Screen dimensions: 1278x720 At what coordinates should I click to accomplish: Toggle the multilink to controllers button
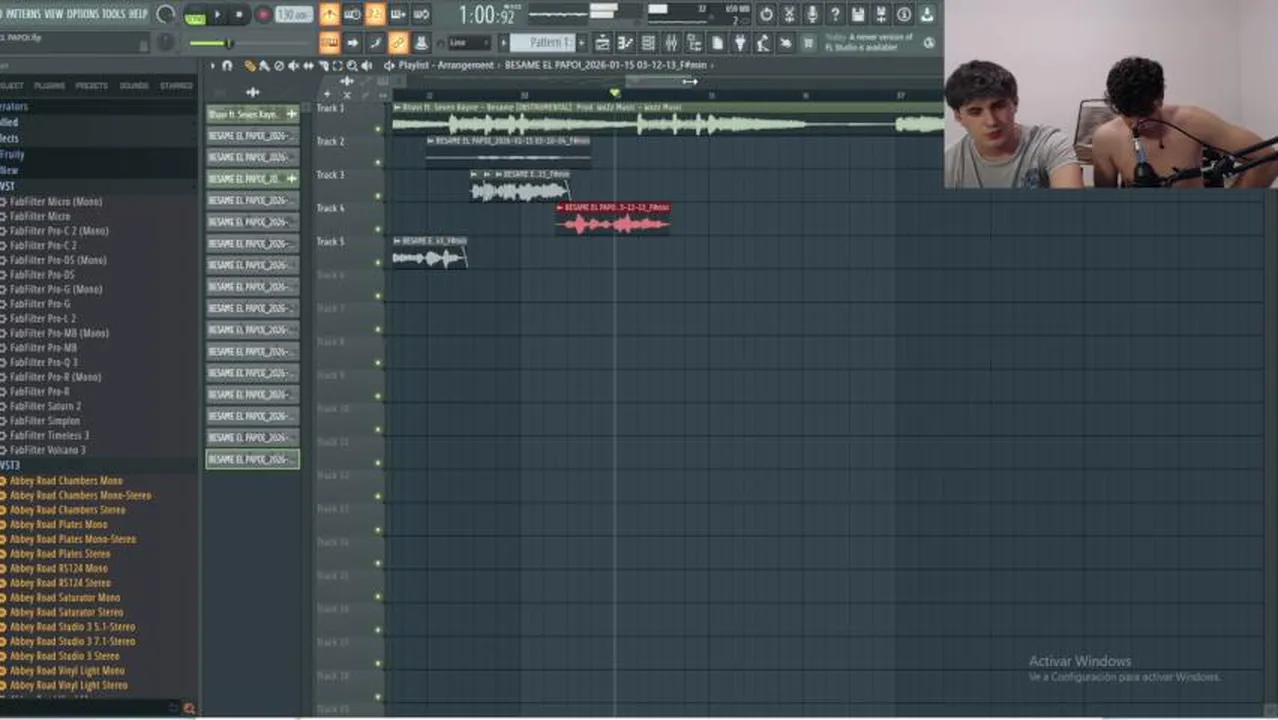[x=398, y=43]
